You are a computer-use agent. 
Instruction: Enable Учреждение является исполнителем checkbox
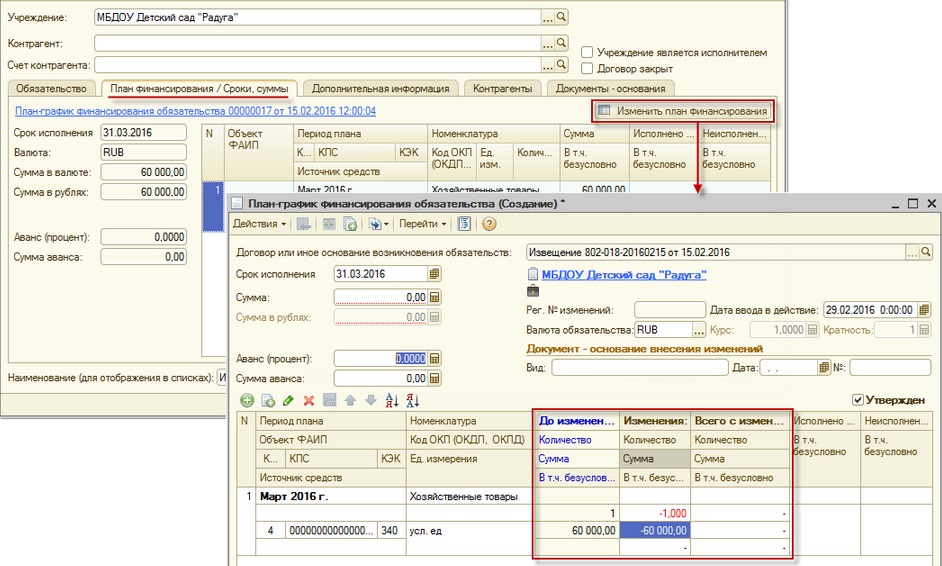(588, 52)
